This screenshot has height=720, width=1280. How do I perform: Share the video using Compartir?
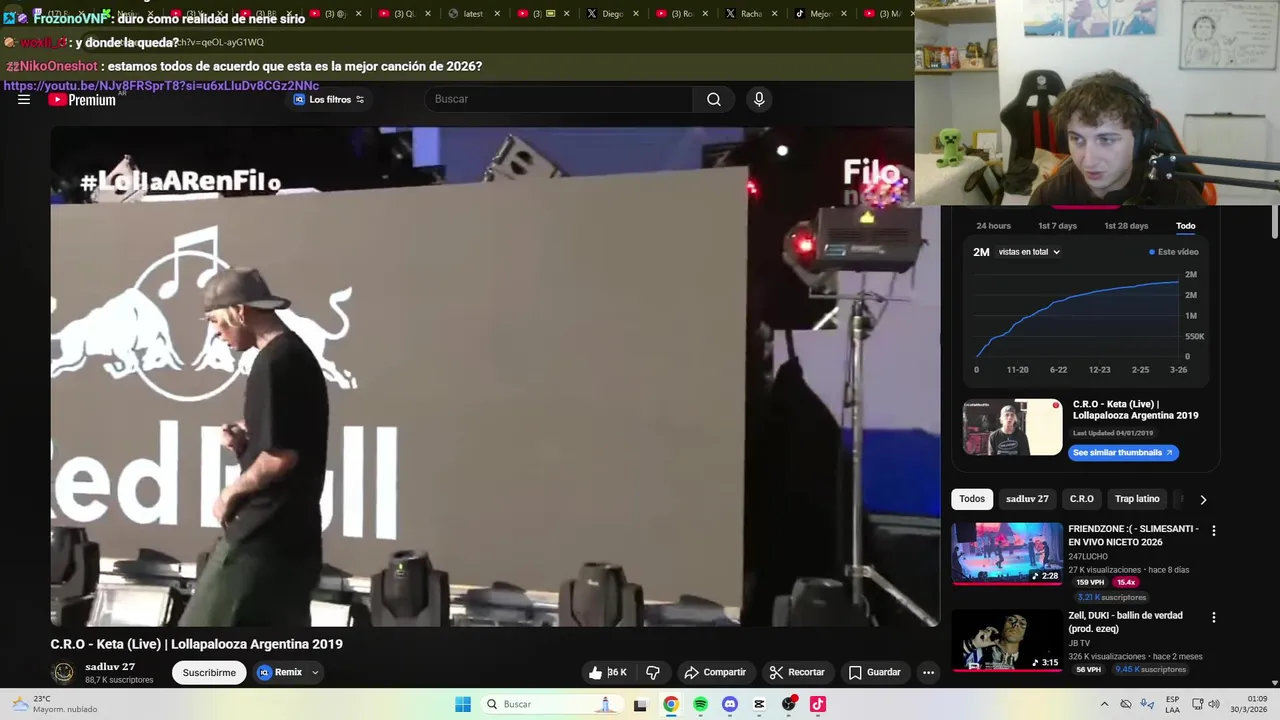pos(715,672)
